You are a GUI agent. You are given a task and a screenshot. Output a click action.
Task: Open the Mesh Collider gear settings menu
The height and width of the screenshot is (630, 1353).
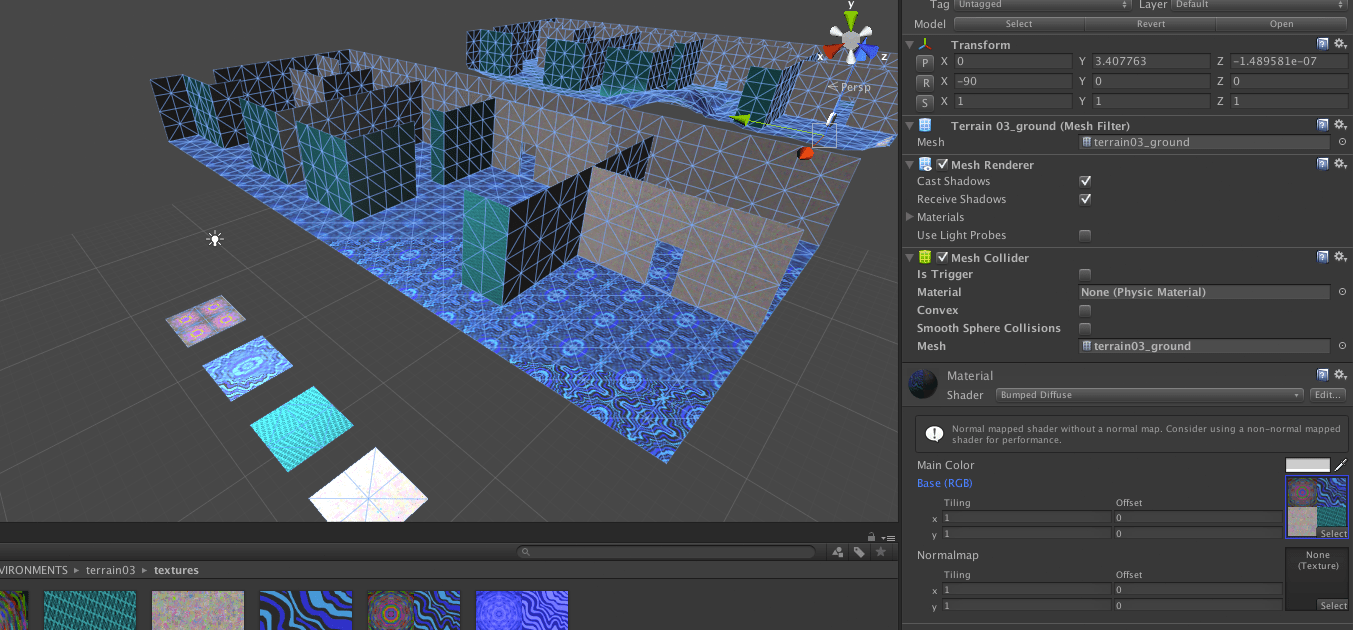click(x=1340, y=256)
